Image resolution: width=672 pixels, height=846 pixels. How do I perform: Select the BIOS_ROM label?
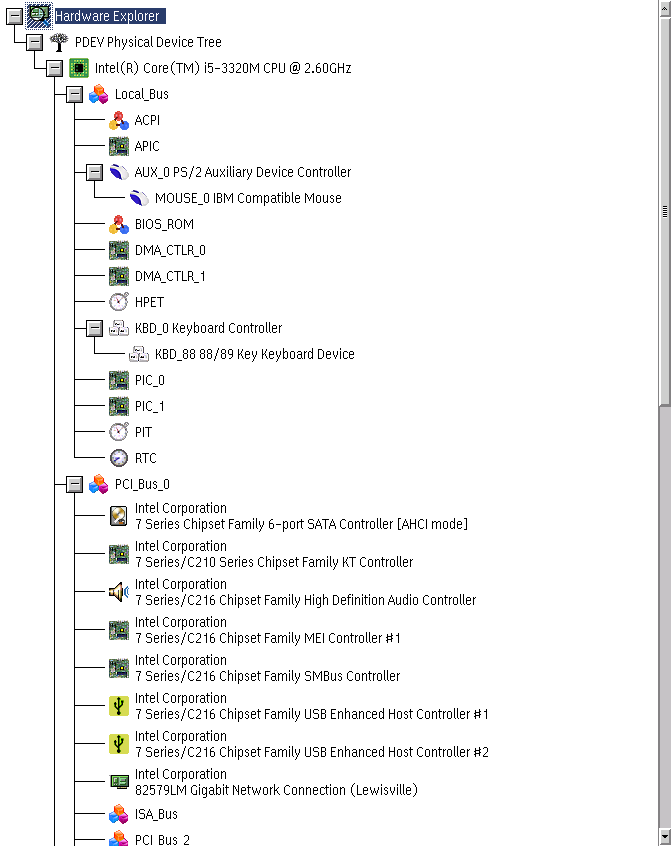tap(164, 224)
